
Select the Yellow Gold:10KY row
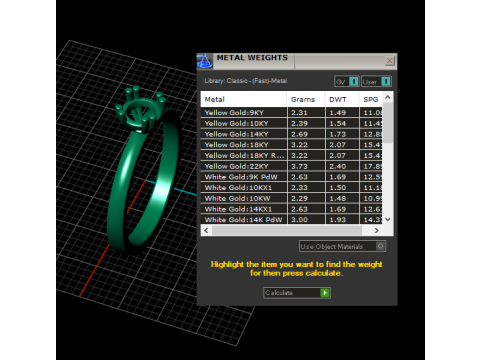[292, 123]
